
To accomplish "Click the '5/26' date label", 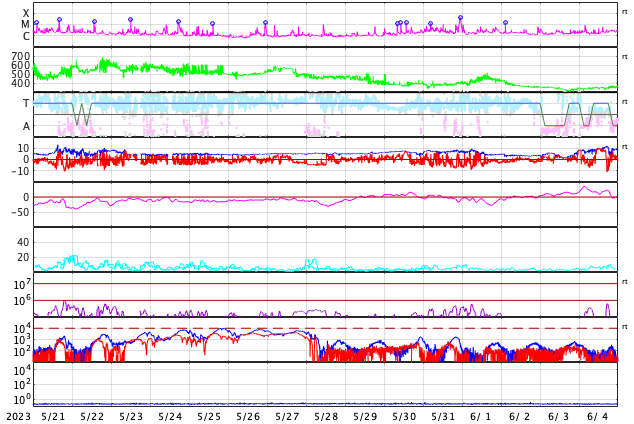I will coord(248,417).
